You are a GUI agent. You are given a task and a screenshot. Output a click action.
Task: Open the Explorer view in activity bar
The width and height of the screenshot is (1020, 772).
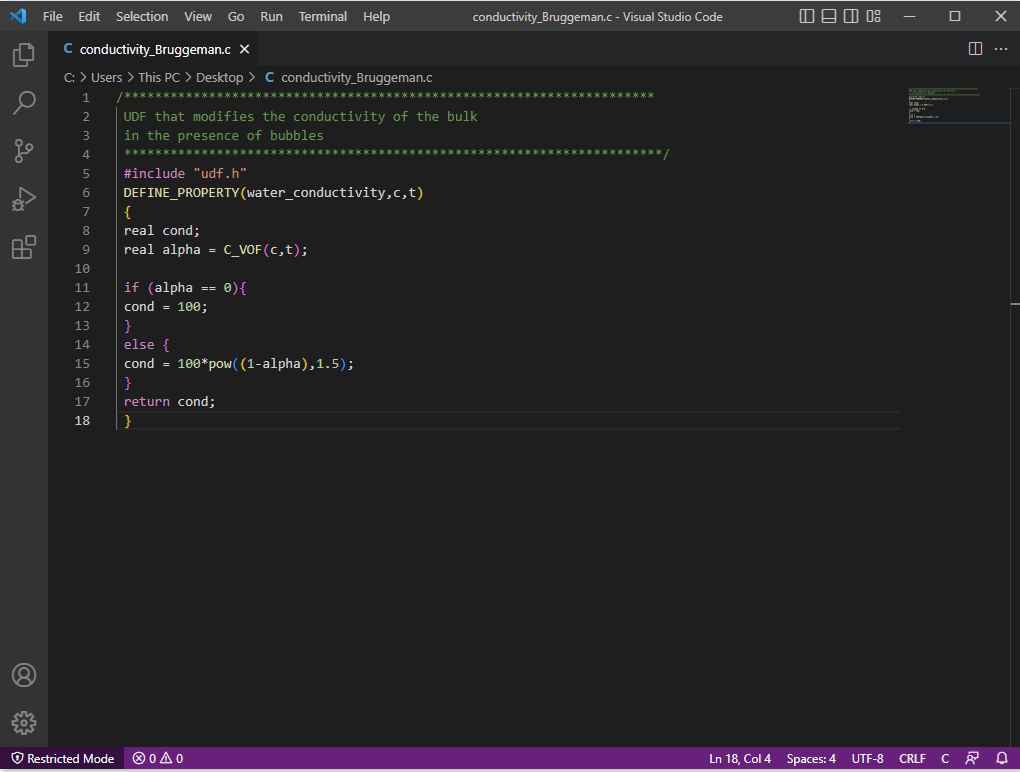(x=24, y=56)
